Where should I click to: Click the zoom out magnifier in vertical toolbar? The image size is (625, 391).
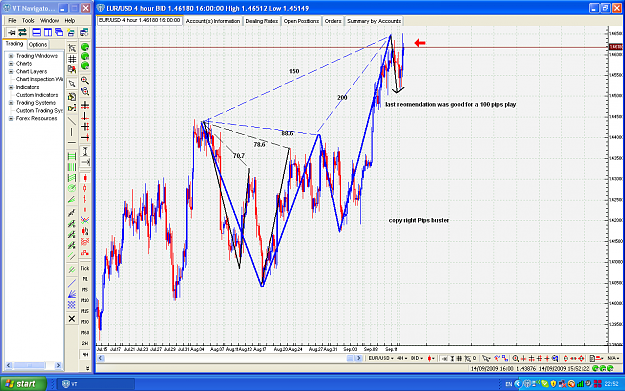85,91
